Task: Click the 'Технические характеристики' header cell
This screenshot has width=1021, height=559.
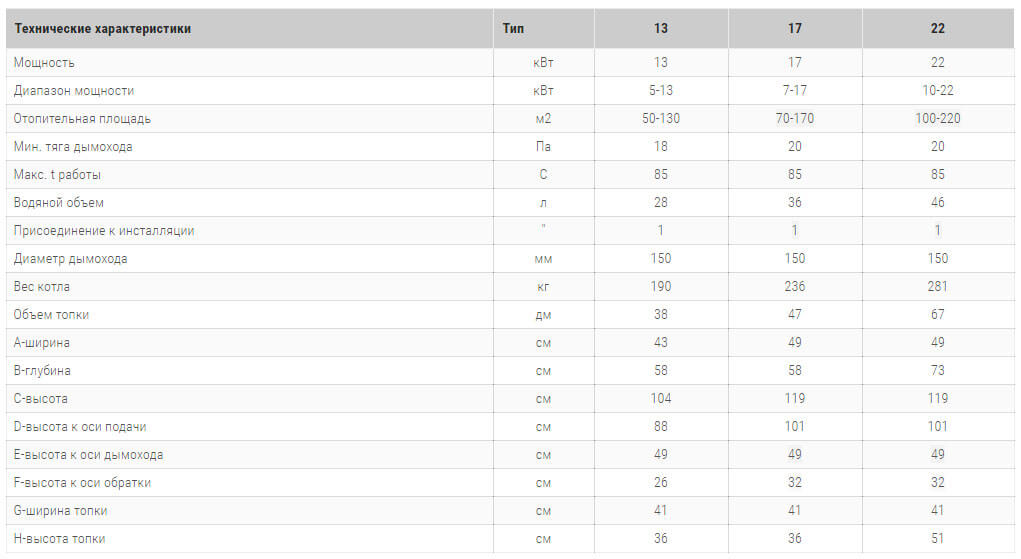Action: pos(103,29)
